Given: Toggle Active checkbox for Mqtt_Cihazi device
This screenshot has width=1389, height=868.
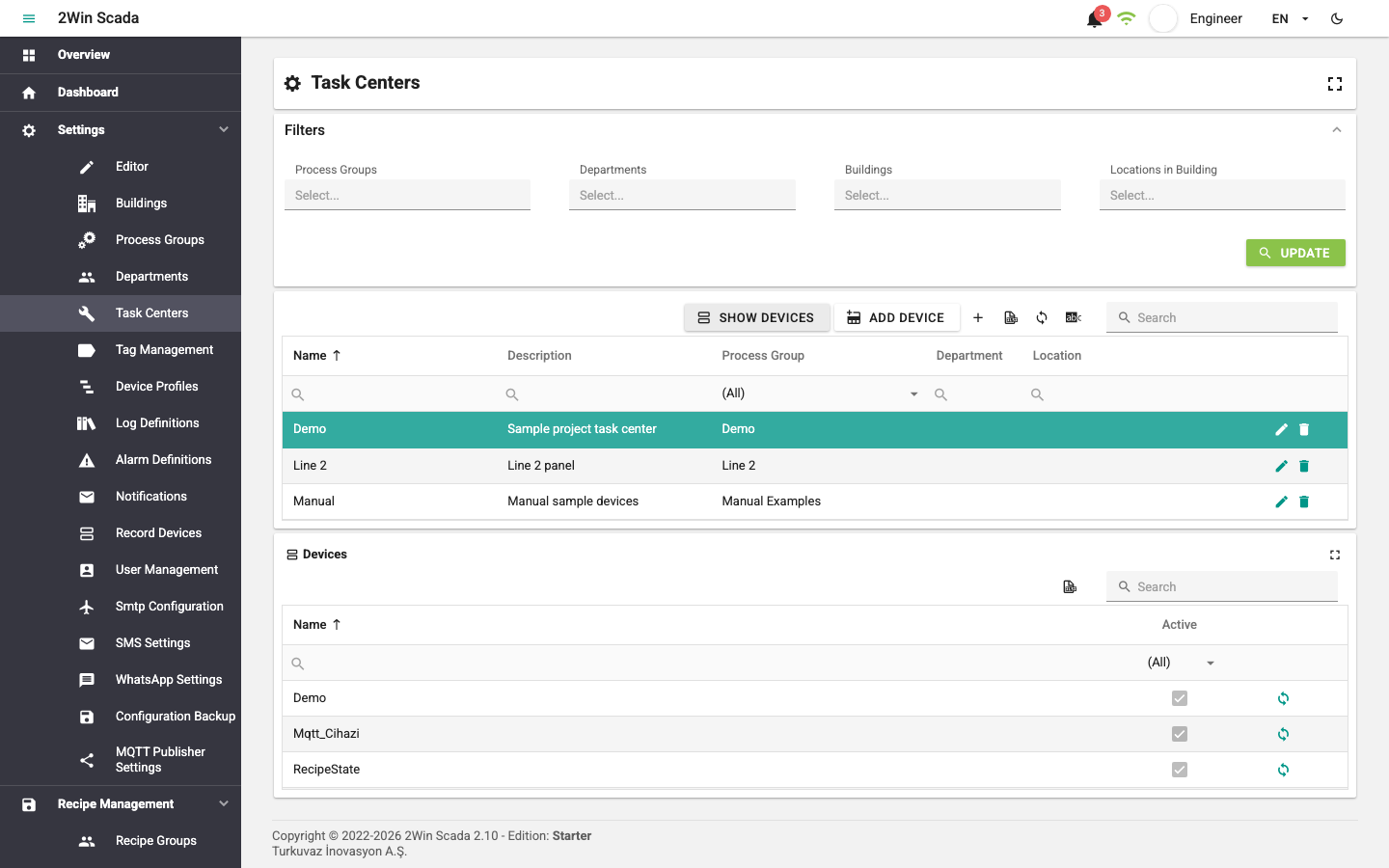Looking at the screenshot, I should [1180, 734].
